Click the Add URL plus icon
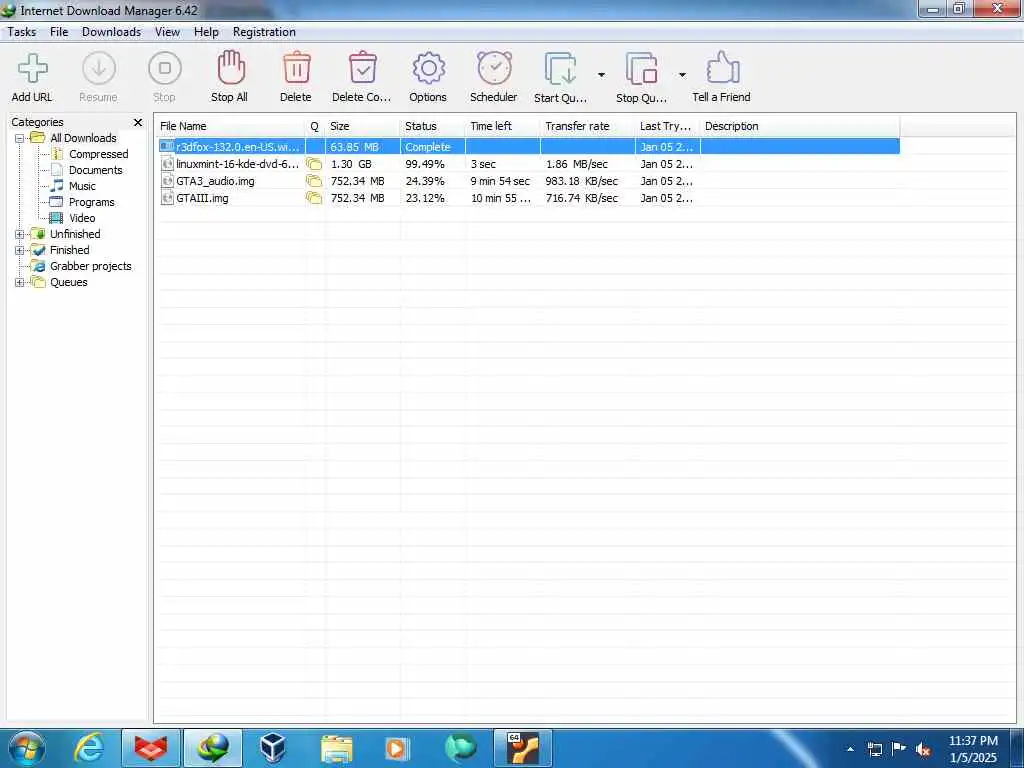Screen dimensions: 1024x768 [x=32, y=69]
